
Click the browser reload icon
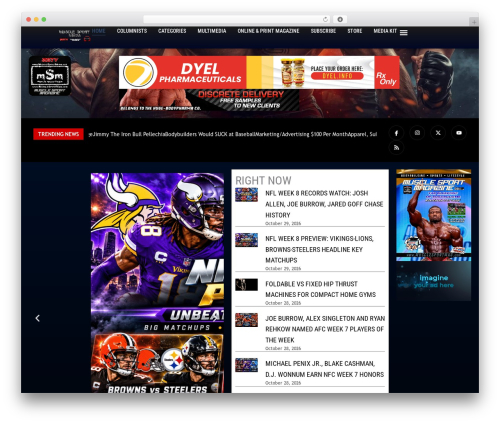pyautogui.click(x=325, y=19)
